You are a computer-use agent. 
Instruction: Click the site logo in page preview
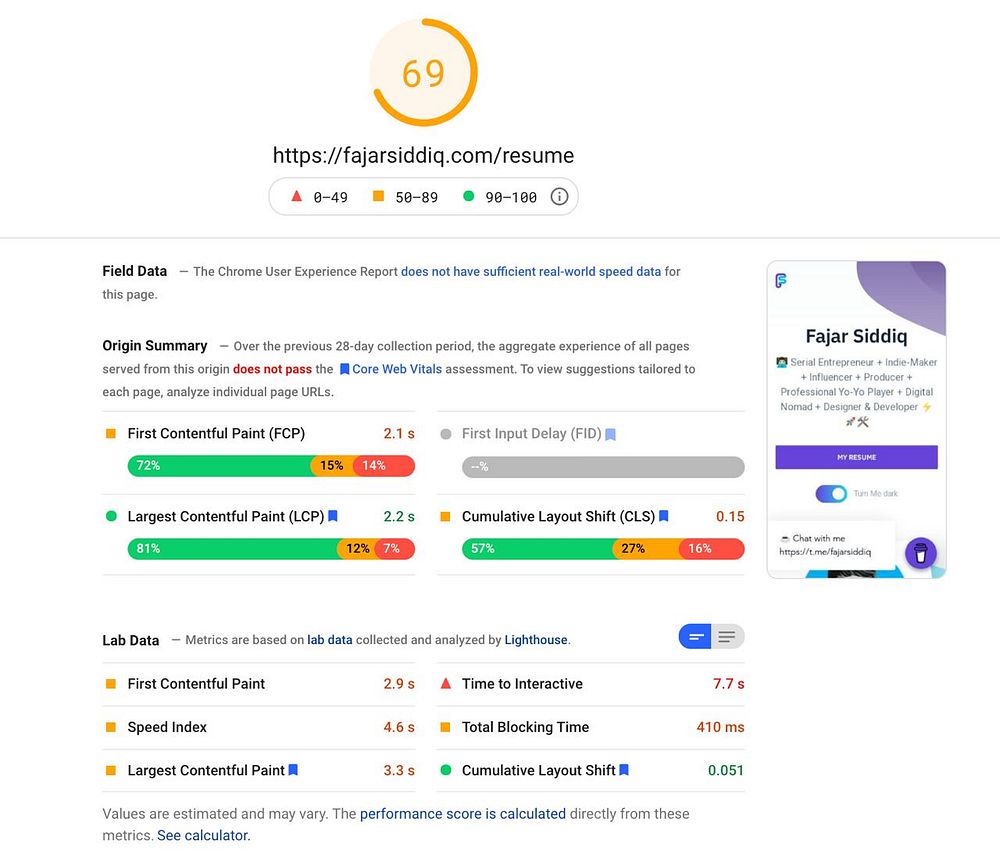781,281
